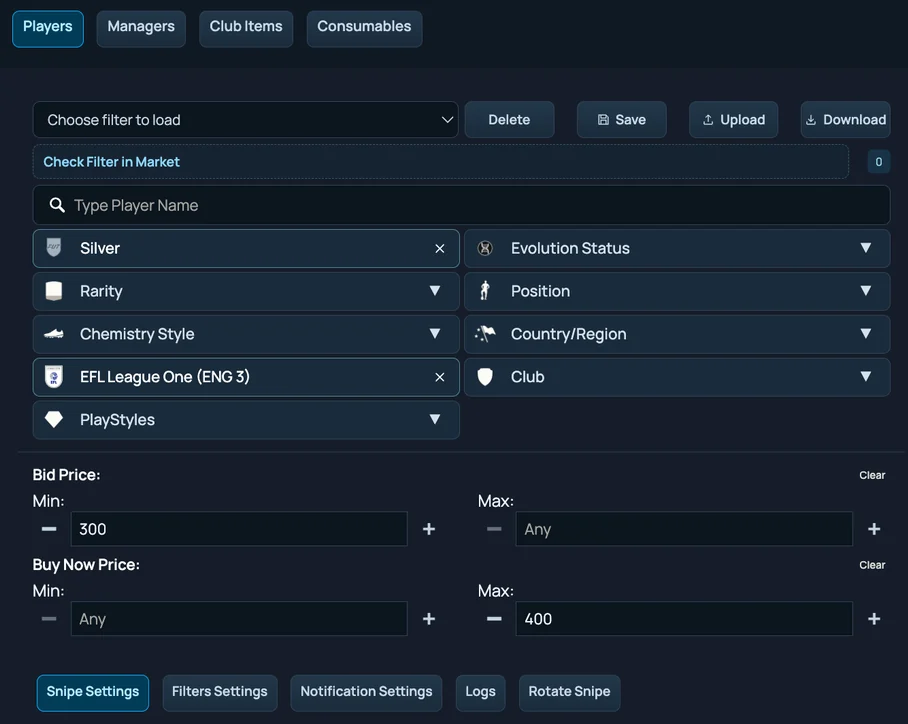This screenshot has height=724, width=908.
Task: Remove the Silver quality filter
Action: pos(440,248)
